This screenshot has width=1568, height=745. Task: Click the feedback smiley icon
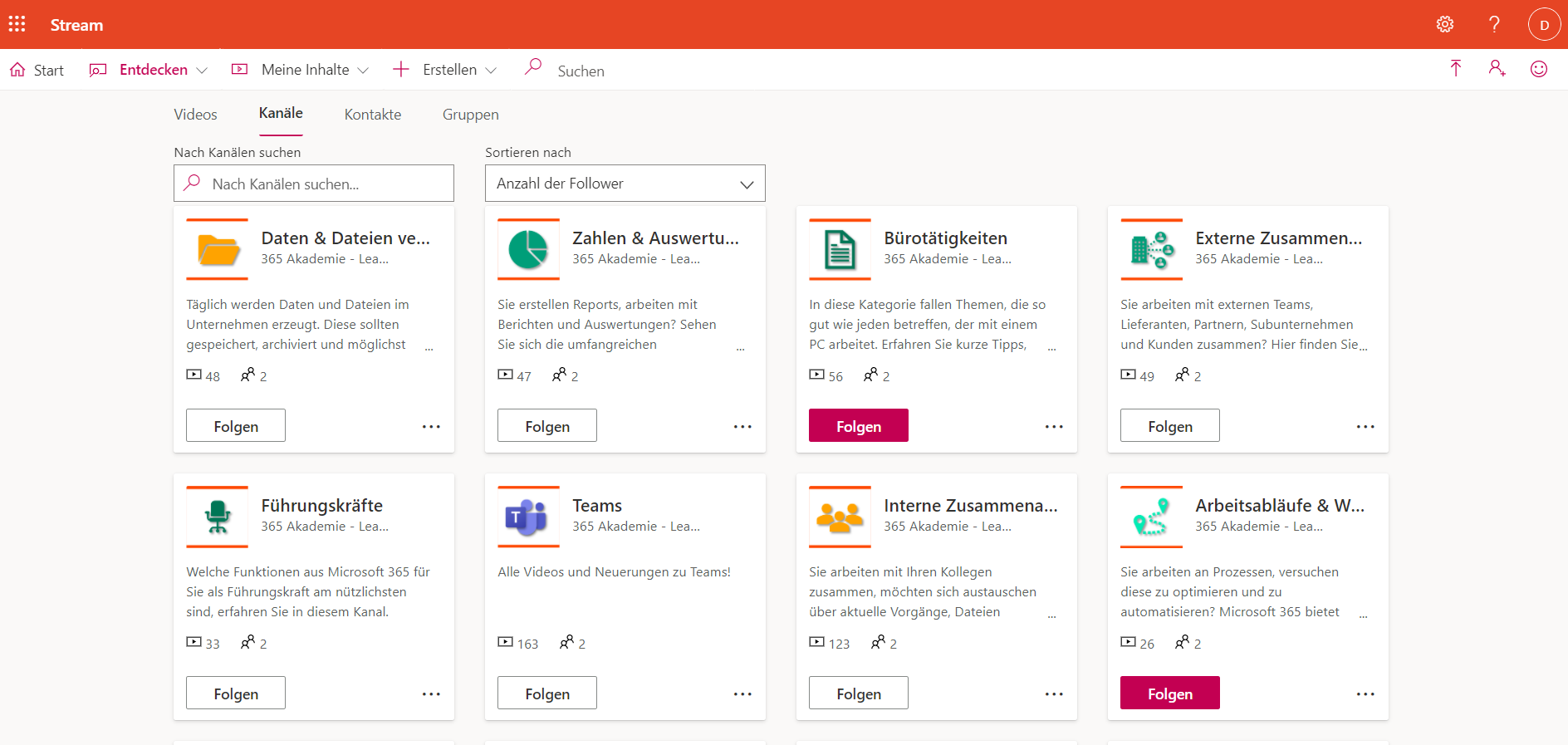pos(1539,69)
